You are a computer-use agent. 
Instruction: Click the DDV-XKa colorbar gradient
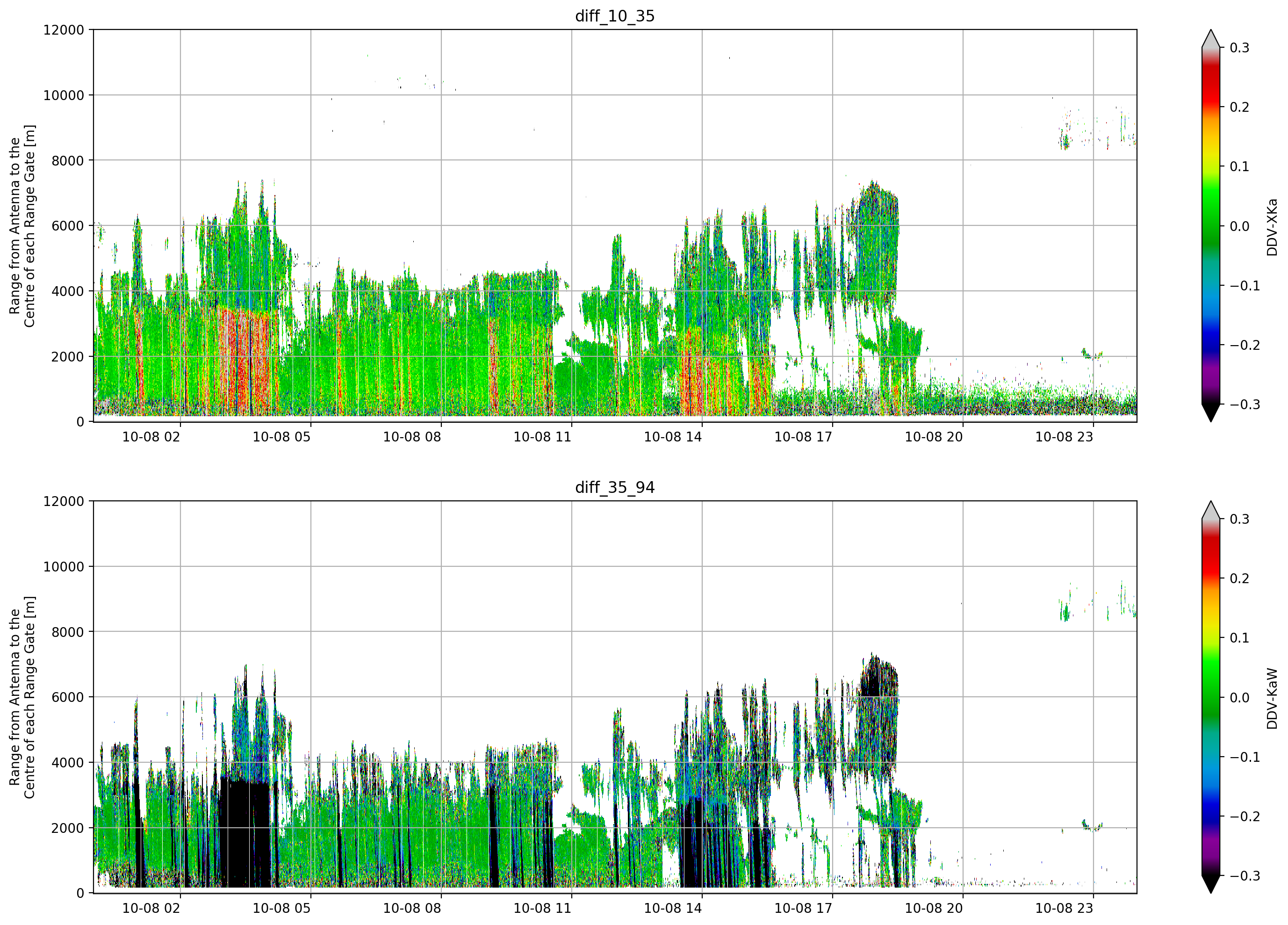pyautogui.click(x=1210, y=226)
